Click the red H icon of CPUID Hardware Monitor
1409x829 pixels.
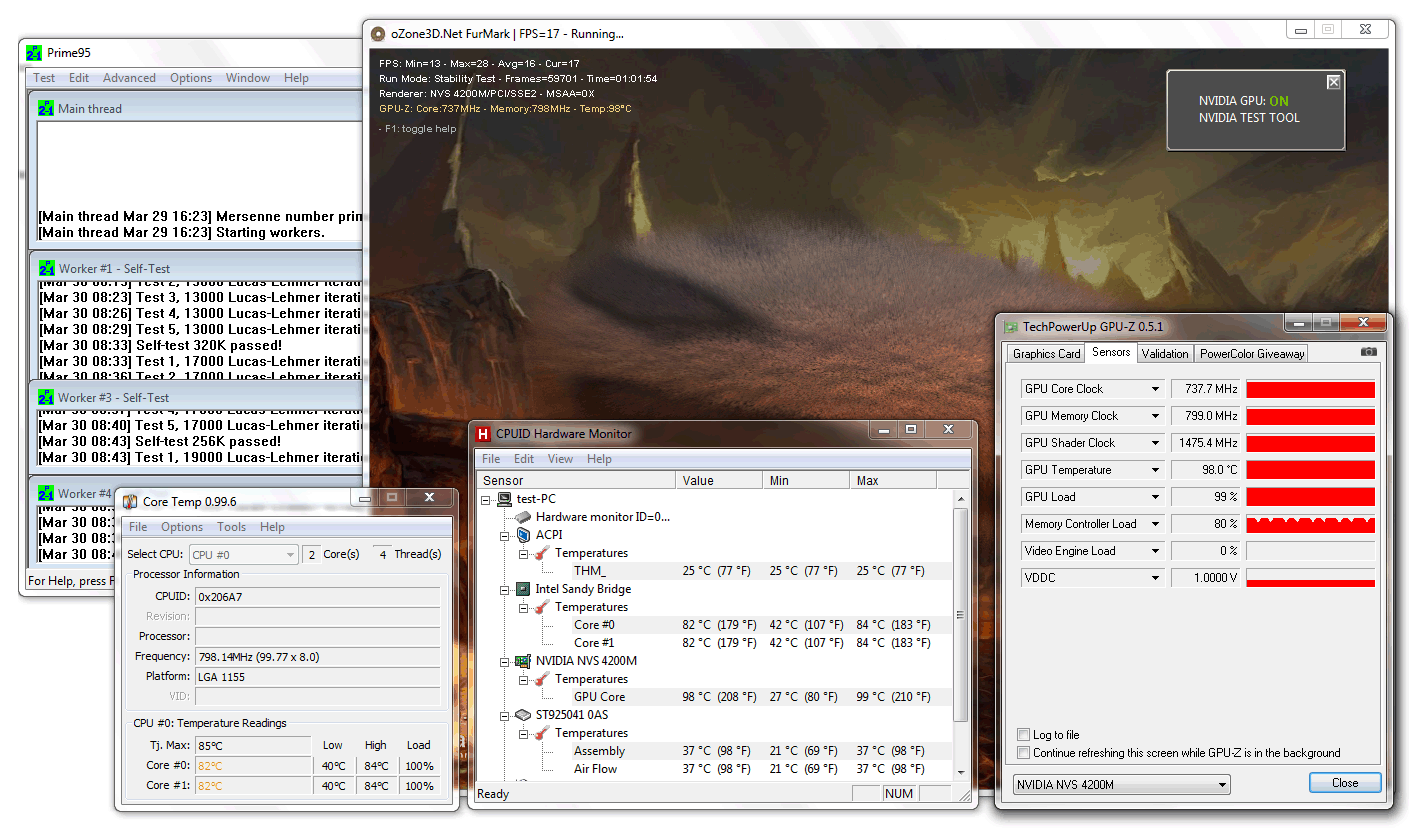pyautogui.click(x=484, y=434)
